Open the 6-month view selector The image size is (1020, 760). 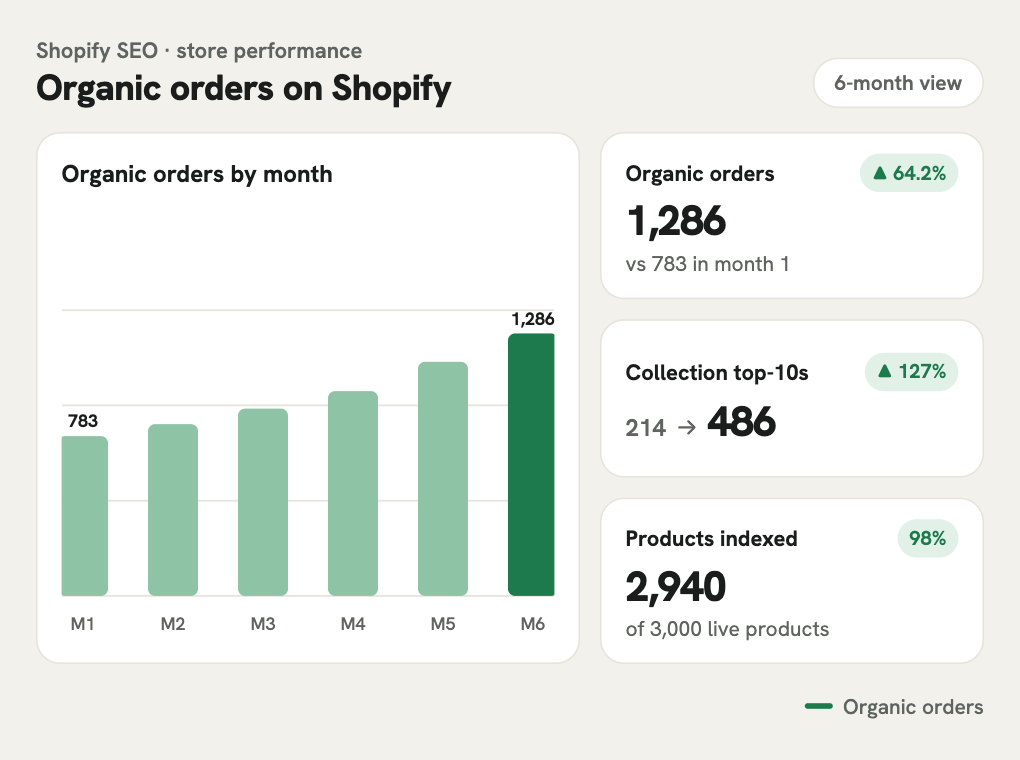898,83
